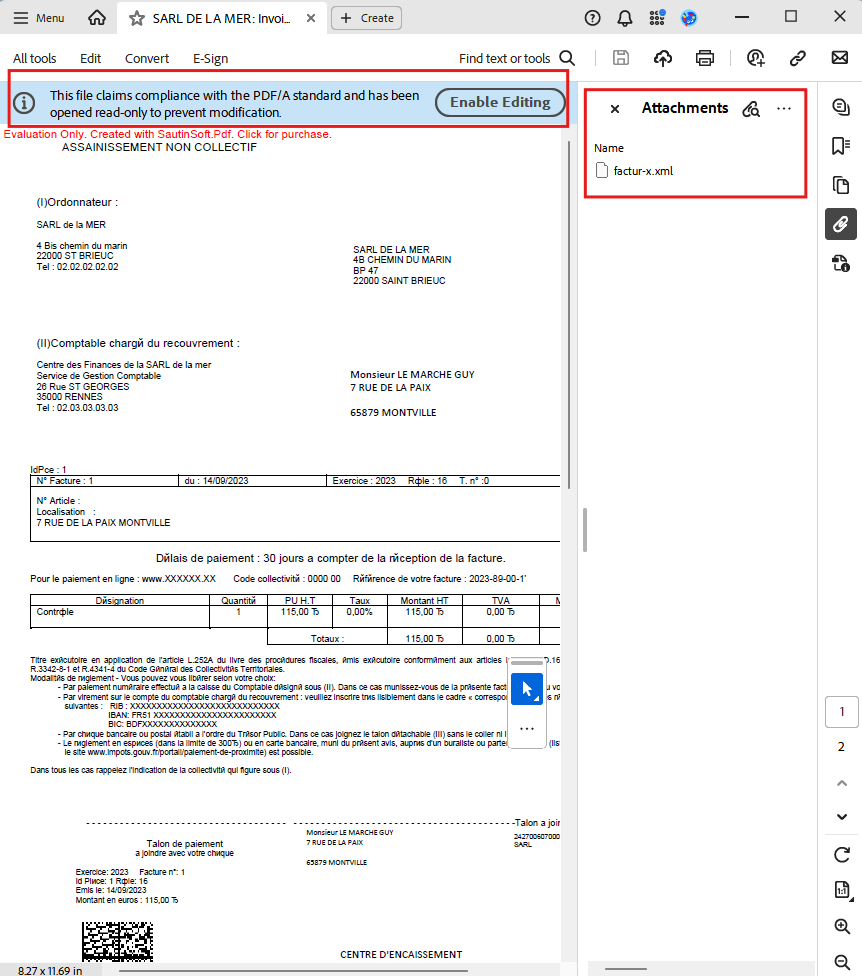
Task: Rotate the page with the rotate icon
Action: [x=841, y=855]
